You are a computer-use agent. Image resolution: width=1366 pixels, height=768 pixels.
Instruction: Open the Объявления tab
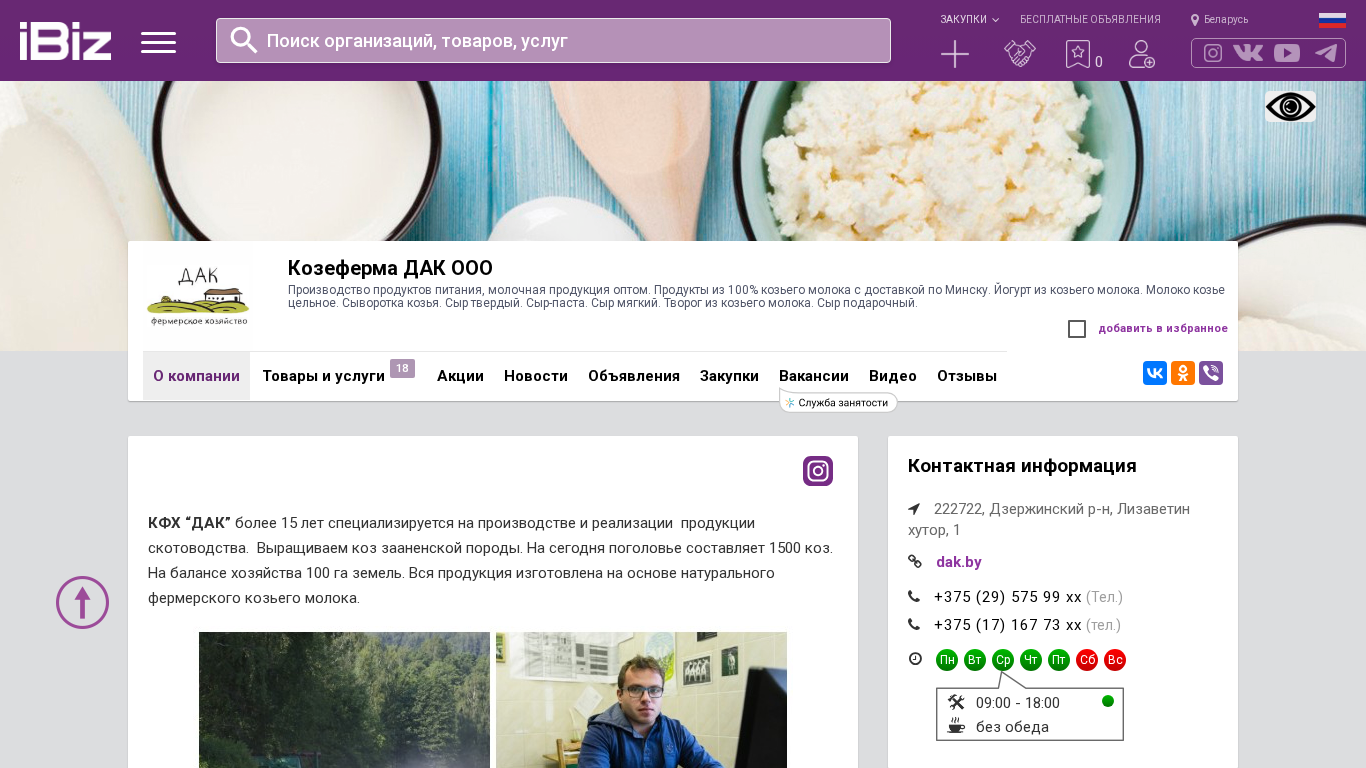634,376
